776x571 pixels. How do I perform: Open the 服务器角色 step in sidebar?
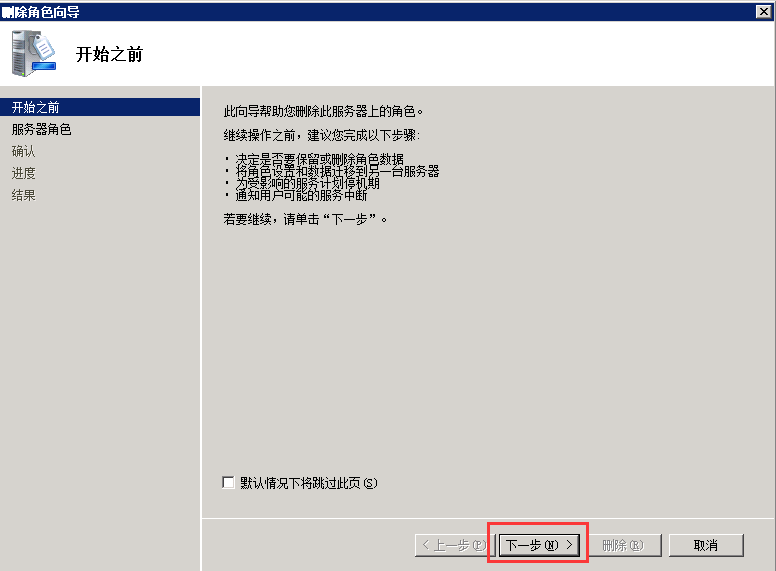(42, 130)
